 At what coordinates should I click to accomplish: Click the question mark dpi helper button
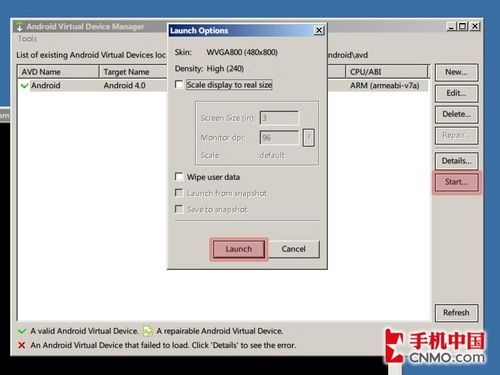coord(308,137)
